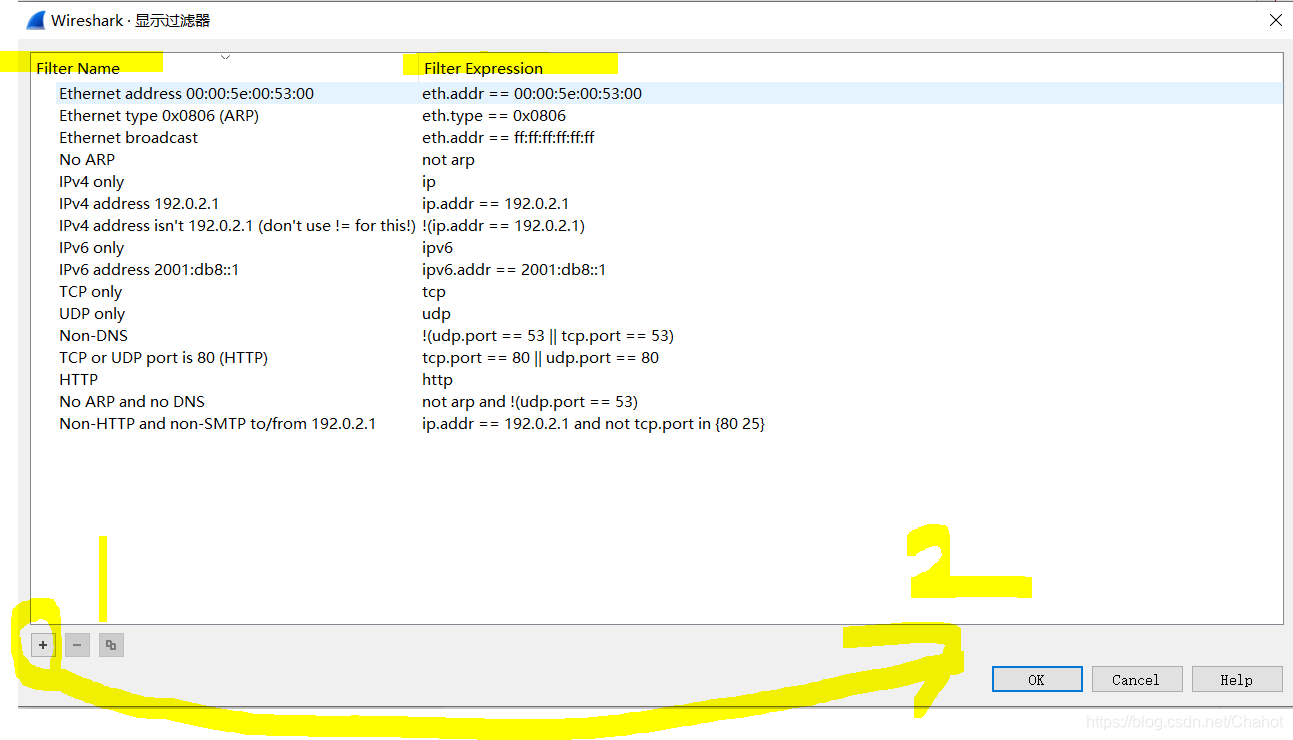Click expression 'ipv6.addr == 2001:db8::1'
The height and width of the screenshot is (740, 1293).
pyautogui.click(x=514, y=269)
